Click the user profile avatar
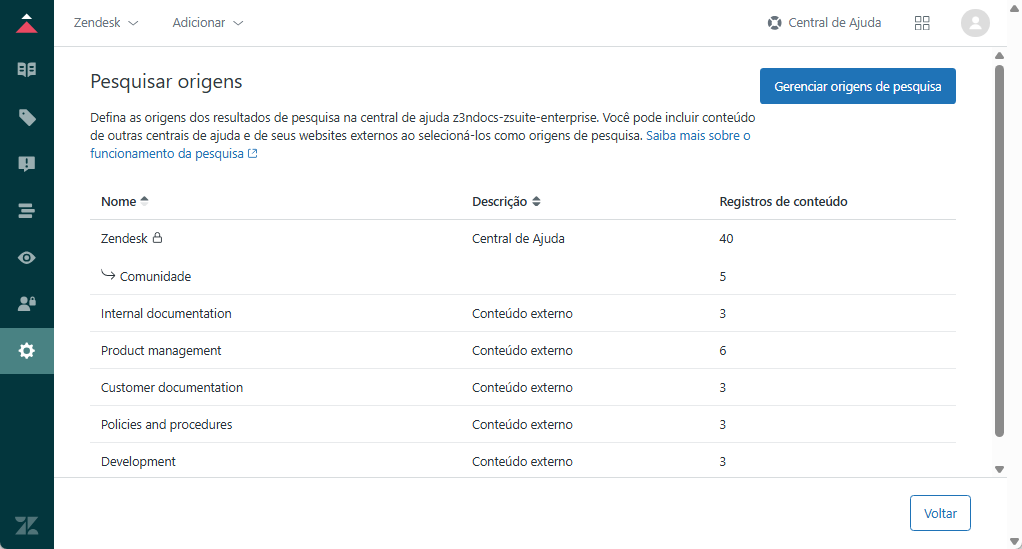 (974, 23)
